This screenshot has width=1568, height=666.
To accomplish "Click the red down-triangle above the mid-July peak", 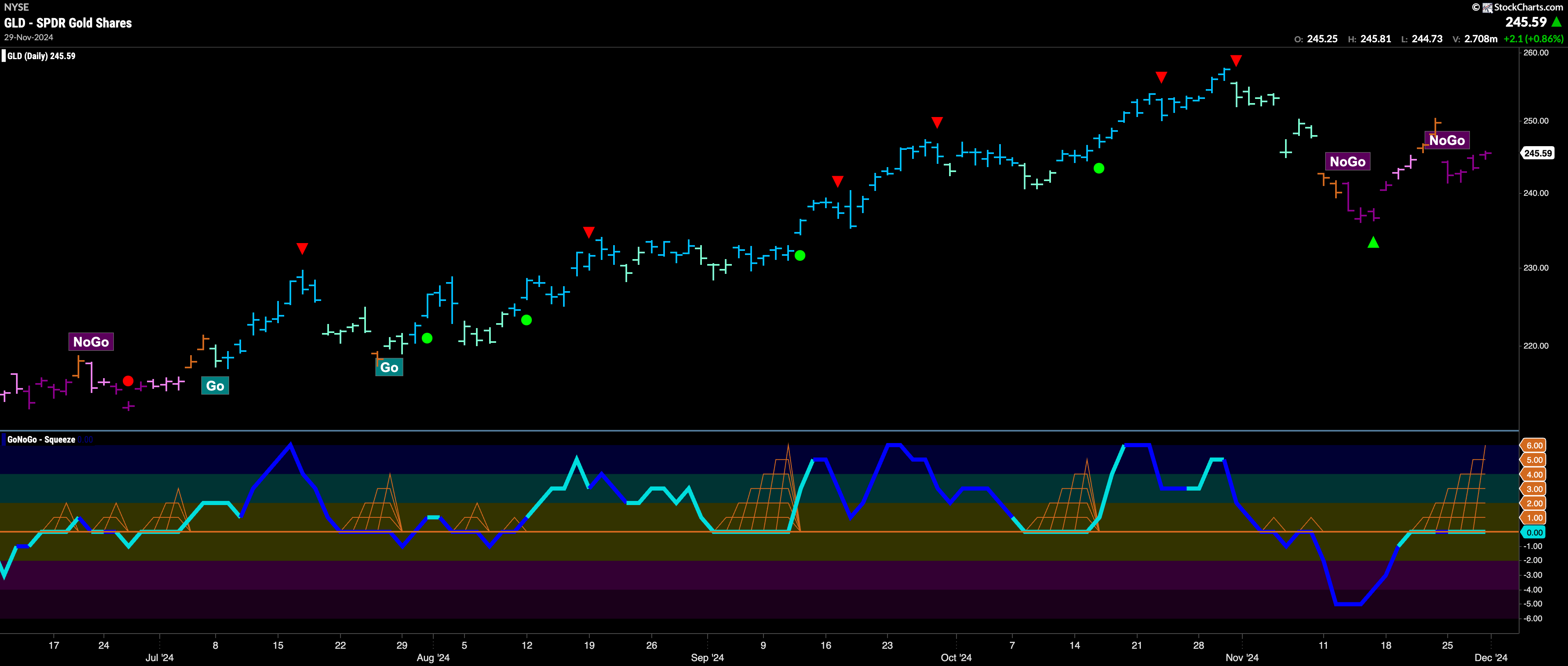I will tap(302, 248).
